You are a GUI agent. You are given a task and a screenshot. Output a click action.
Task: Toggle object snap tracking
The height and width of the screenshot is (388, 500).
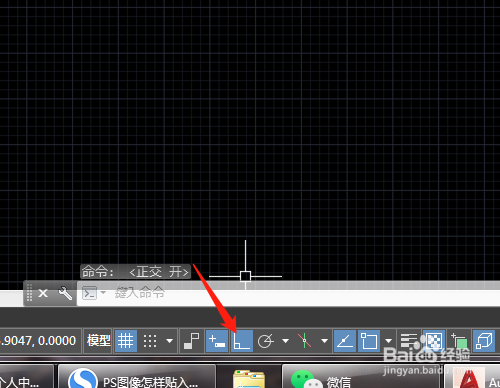(x=345, y=341)
